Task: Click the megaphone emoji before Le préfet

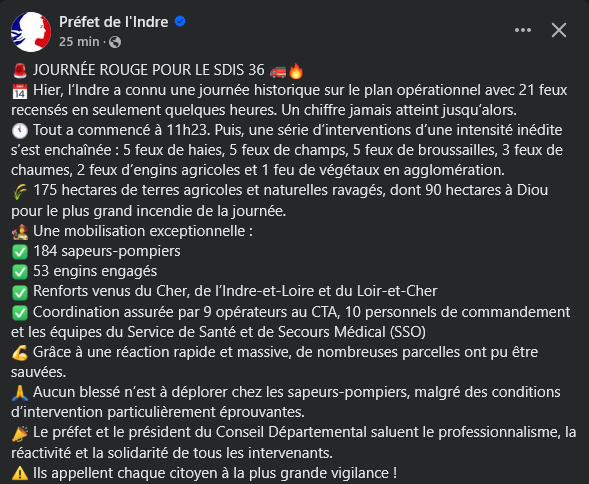Action: [x=20, y=433]
